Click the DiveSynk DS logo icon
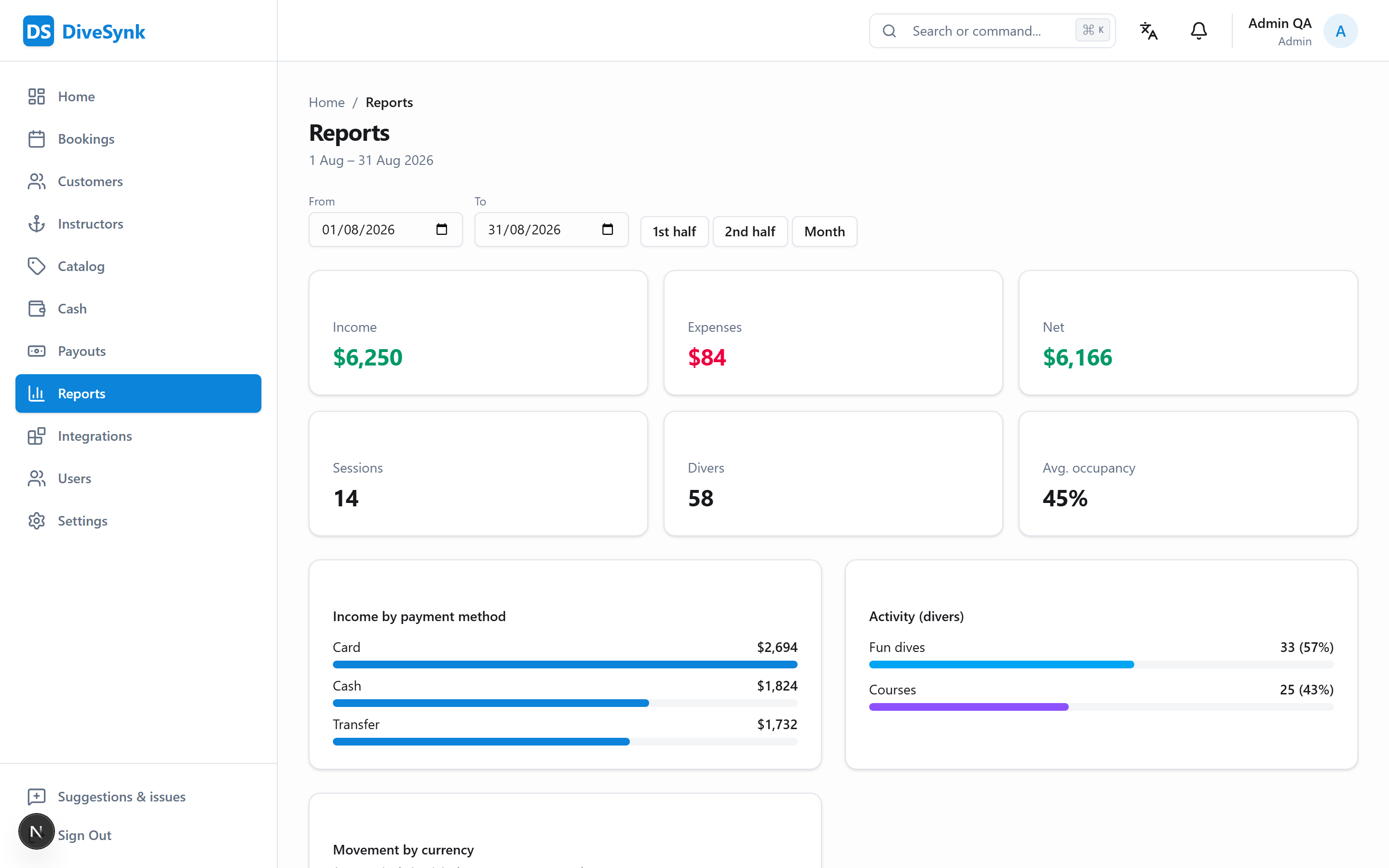 (39, 31)
